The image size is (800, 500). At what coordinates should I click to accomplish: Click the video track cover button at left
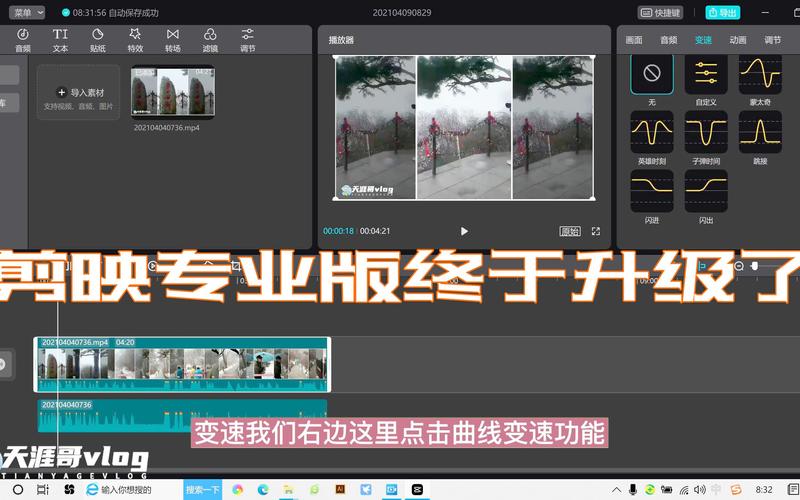pyautogui.click(x=4, y=364)
